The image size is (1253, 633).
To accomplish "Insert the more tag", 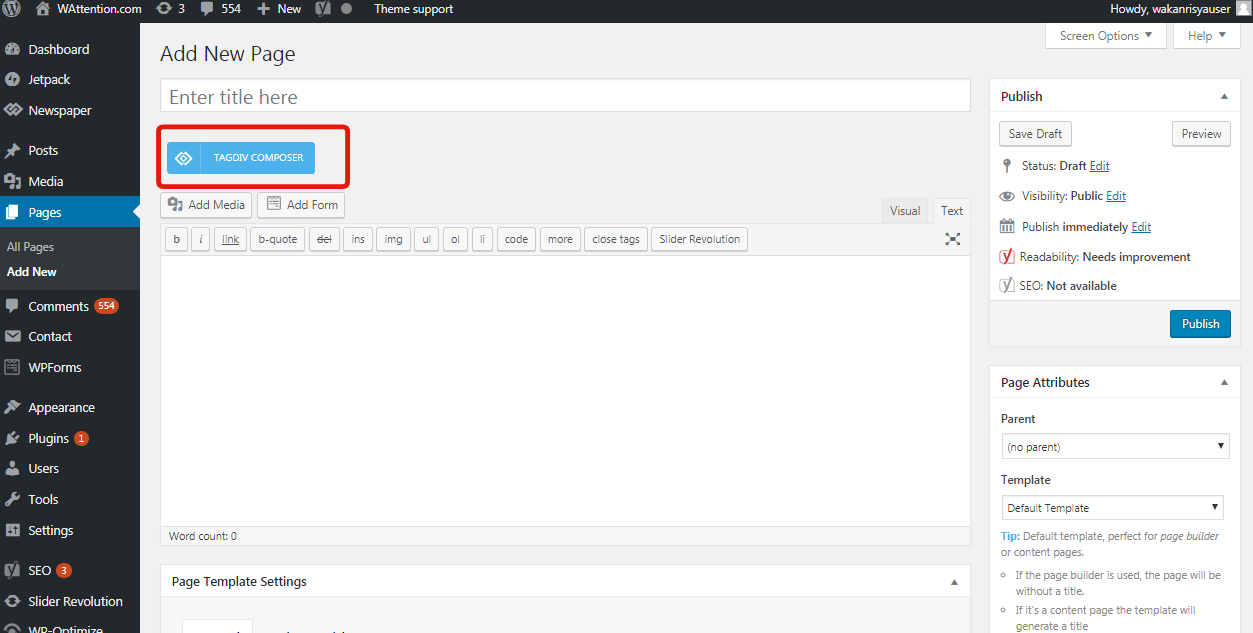I will tap(560, 239).
